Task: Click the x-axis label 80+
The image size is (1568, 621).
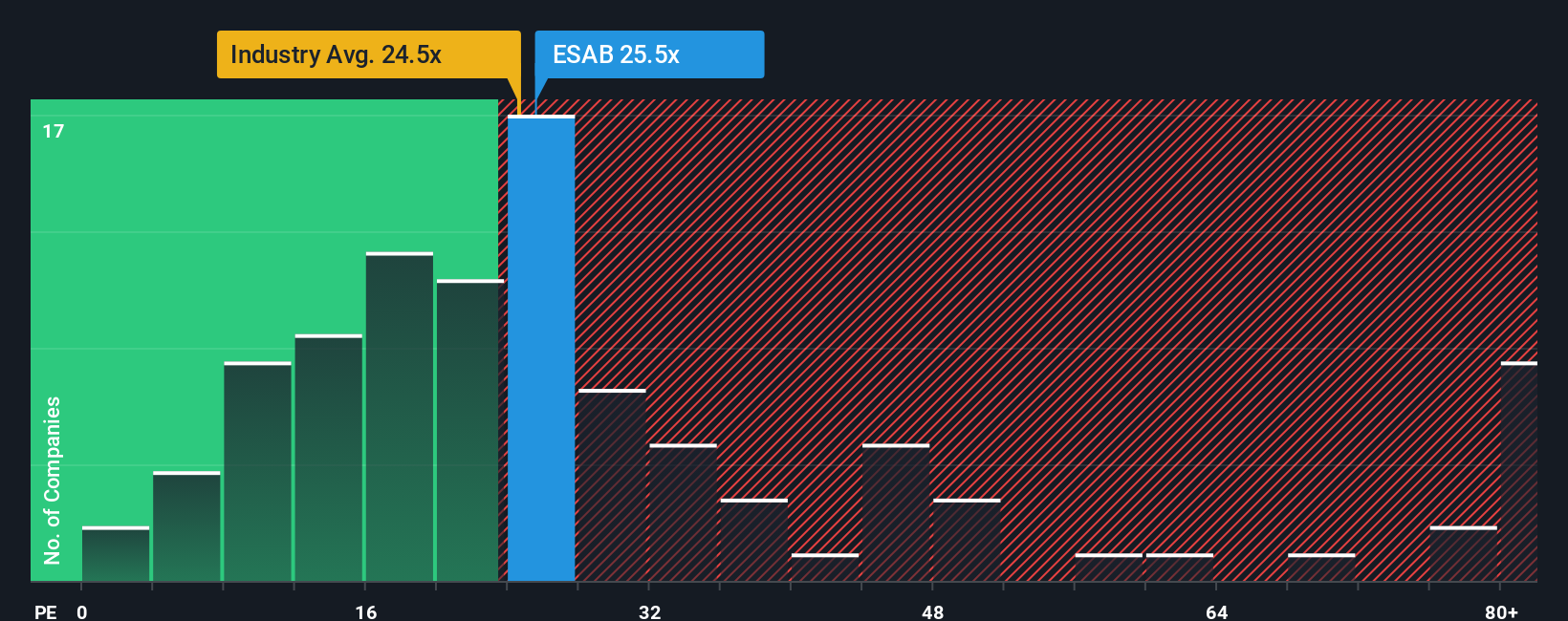Action: tap(1501, 611)
